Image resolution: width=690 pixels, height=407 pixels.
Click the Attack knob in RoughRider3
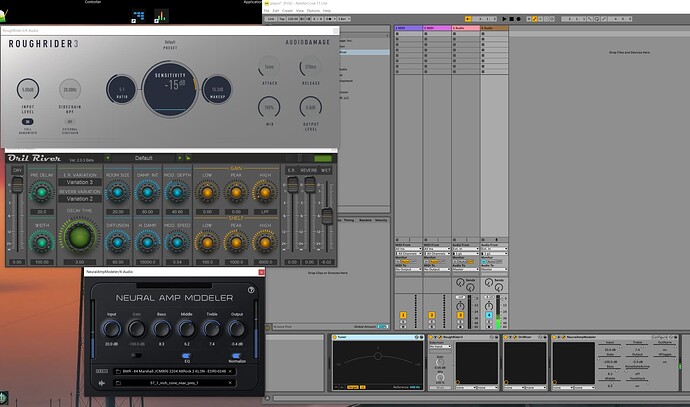tap(269, 69)
